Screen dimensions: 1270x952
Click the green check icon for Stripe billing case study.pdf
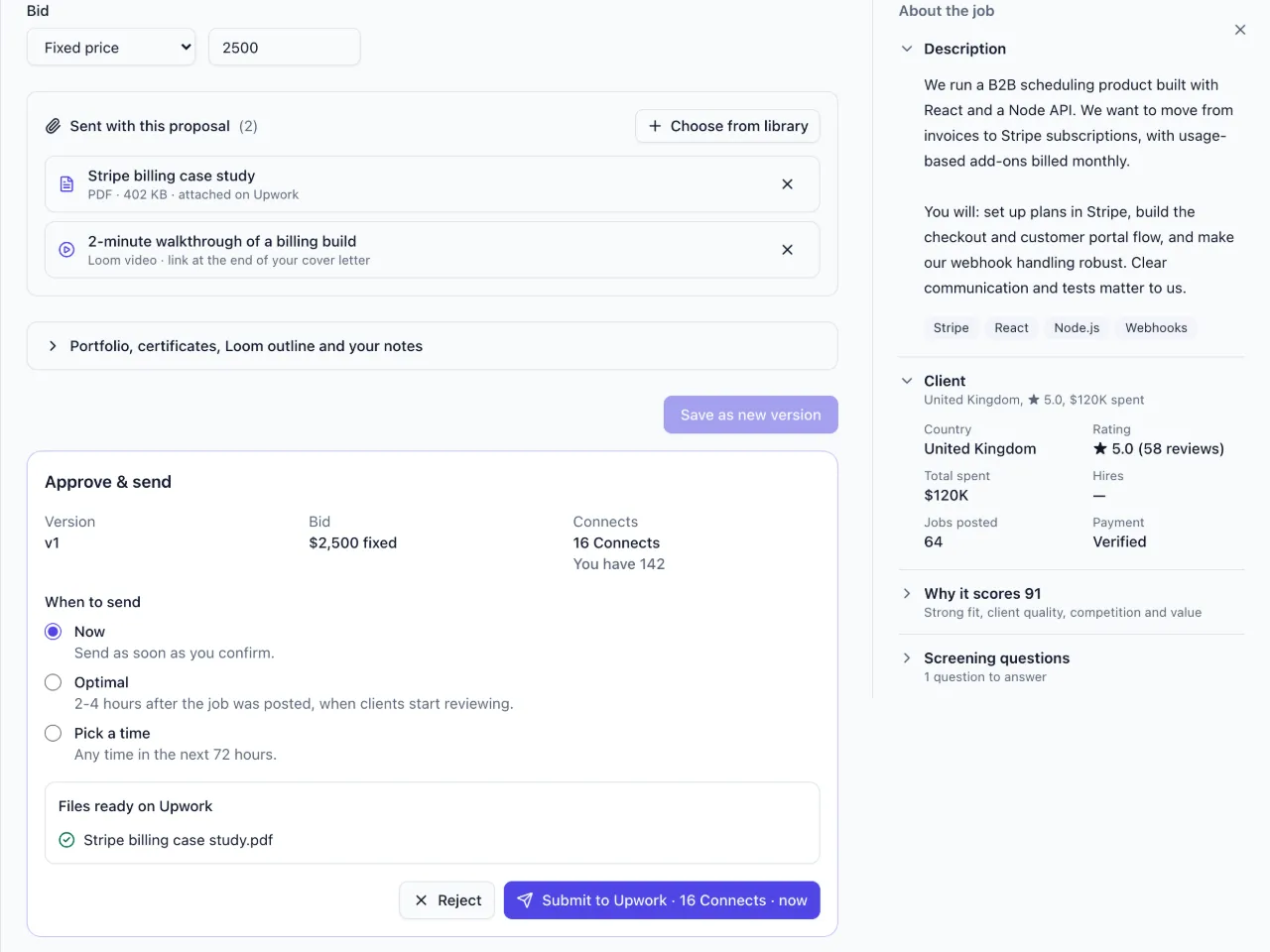pos(66,840)
